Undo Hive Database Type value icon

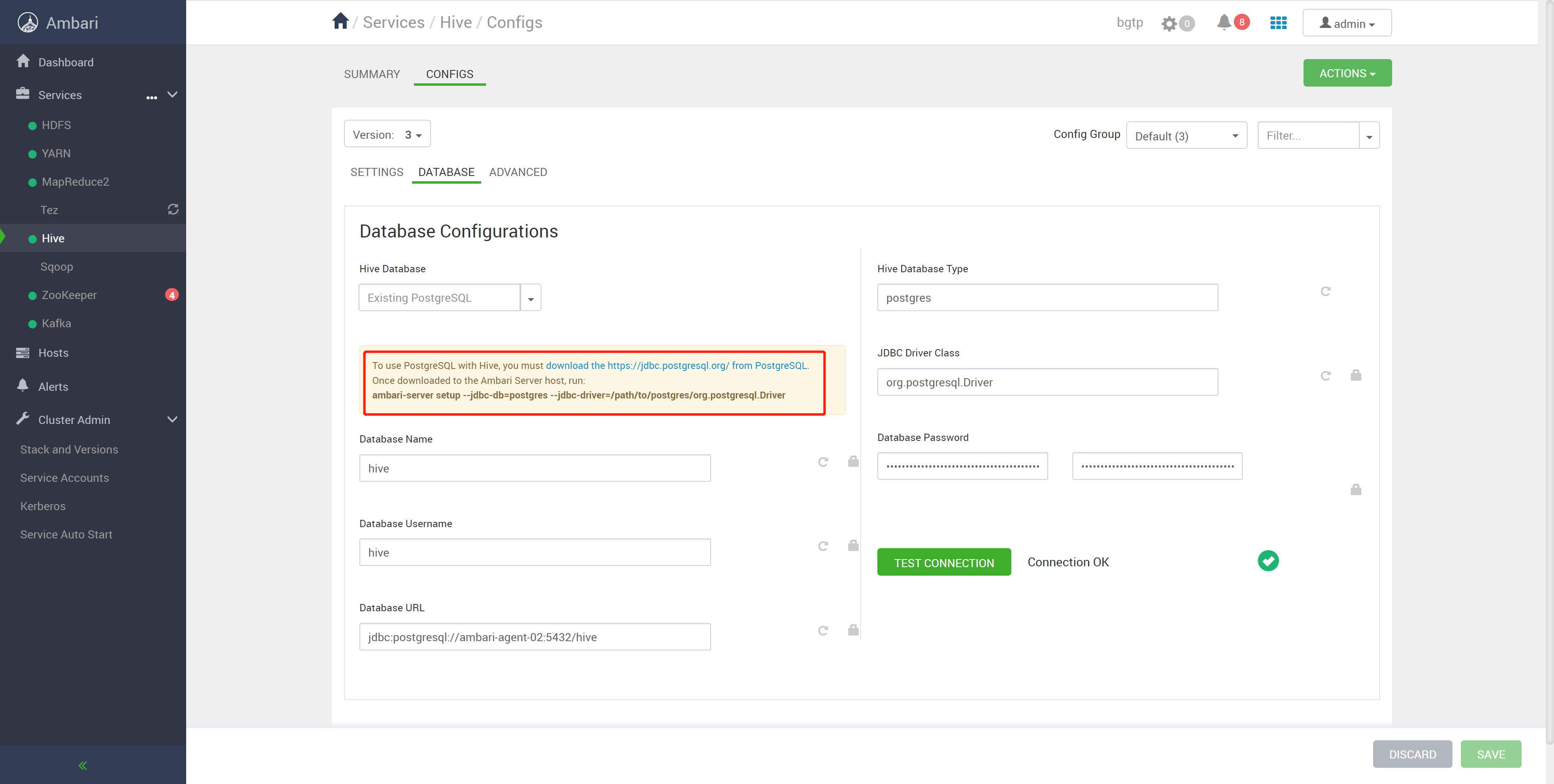click(x=1325, y=291)
